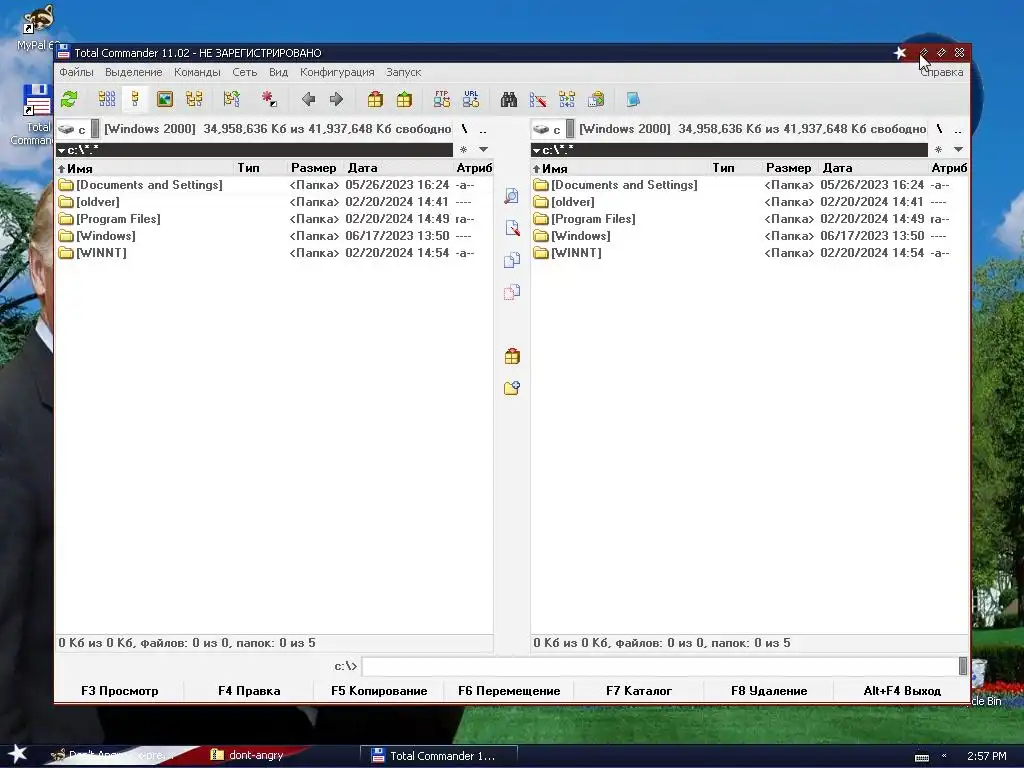Screen dimensions: 1024x768
Task: Click F8 Удаление button
Action: (x=769, y=691)
